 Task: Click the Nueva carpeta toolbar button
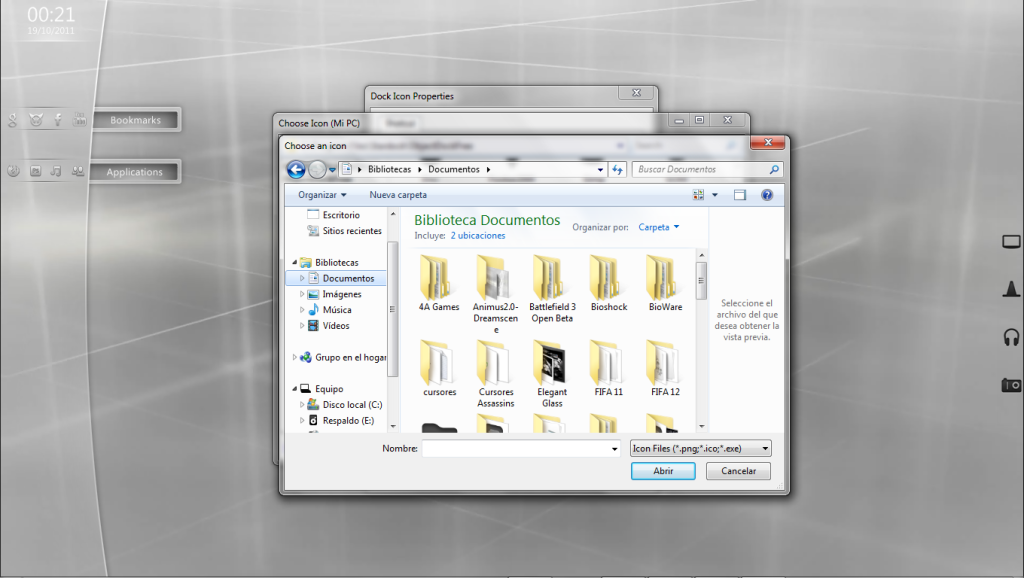click(398, 195)
